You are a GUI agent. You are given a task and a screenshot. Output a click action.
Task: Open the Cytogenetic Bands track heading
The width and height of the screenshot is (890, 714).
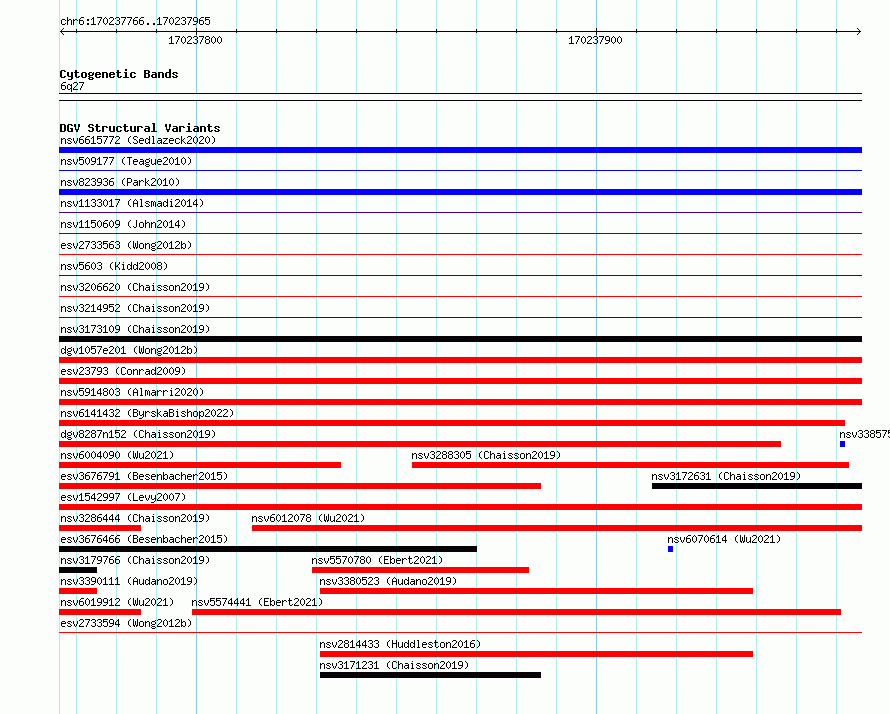click(x=119, y=74)
